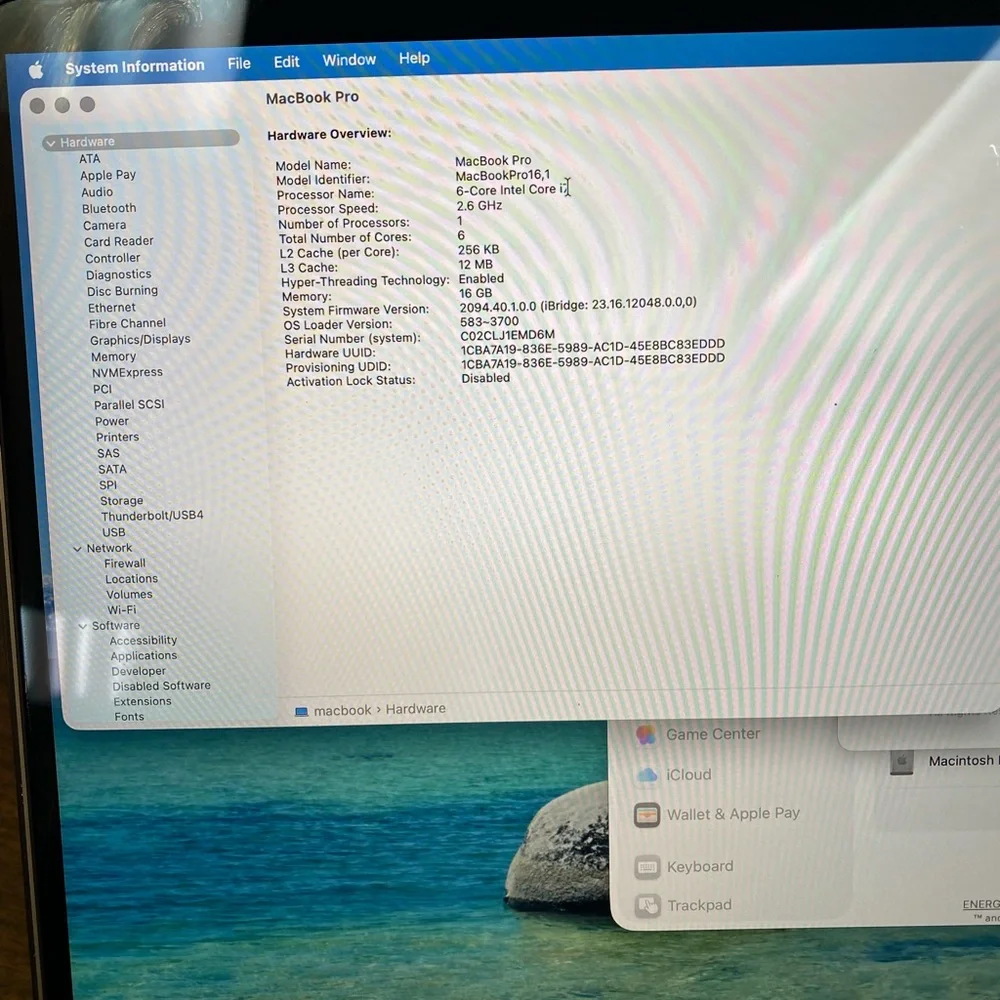Click the Keyboard settings icon
Image resolution: width=1000 pixels, height=1000 pixels.
click(x=647, y=867)
